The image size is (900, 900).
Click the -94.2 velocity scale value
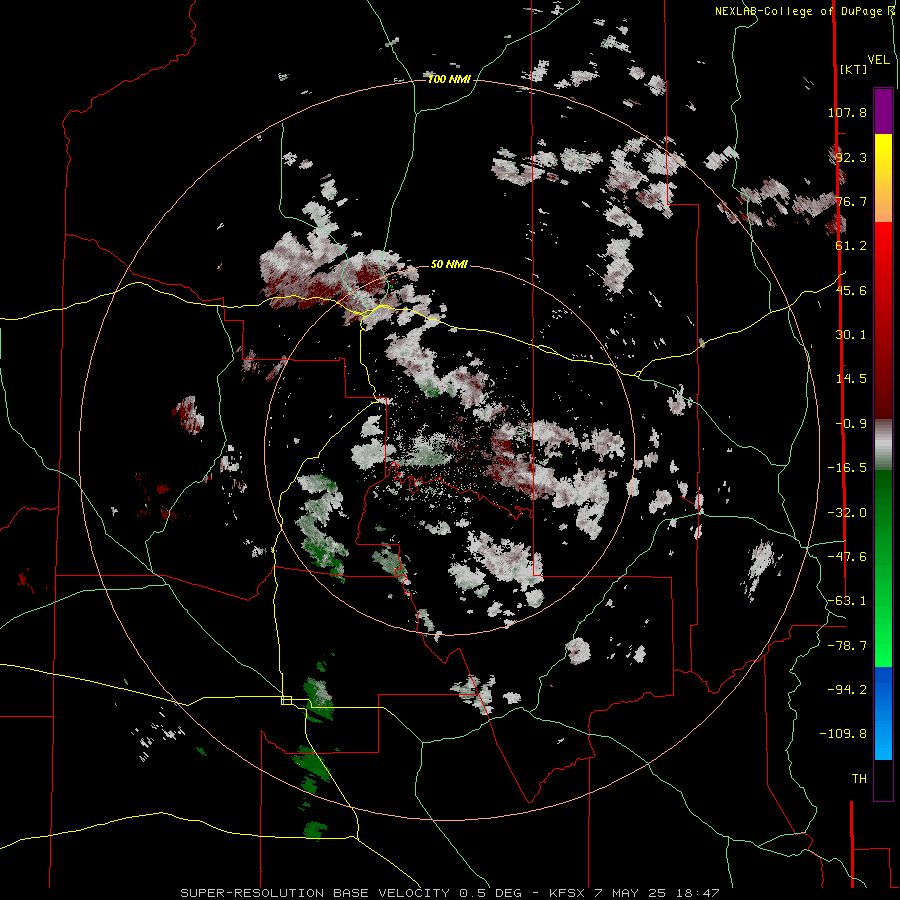847,689
